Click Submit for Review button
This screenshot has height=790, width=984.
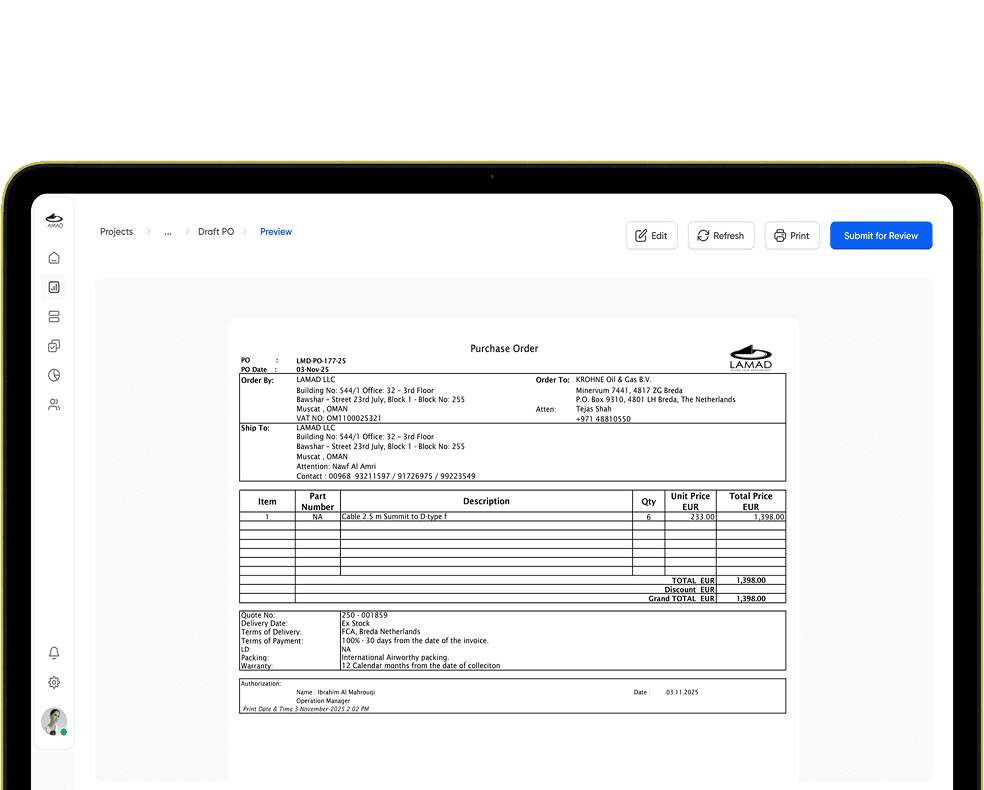click(x=881, y=236)
